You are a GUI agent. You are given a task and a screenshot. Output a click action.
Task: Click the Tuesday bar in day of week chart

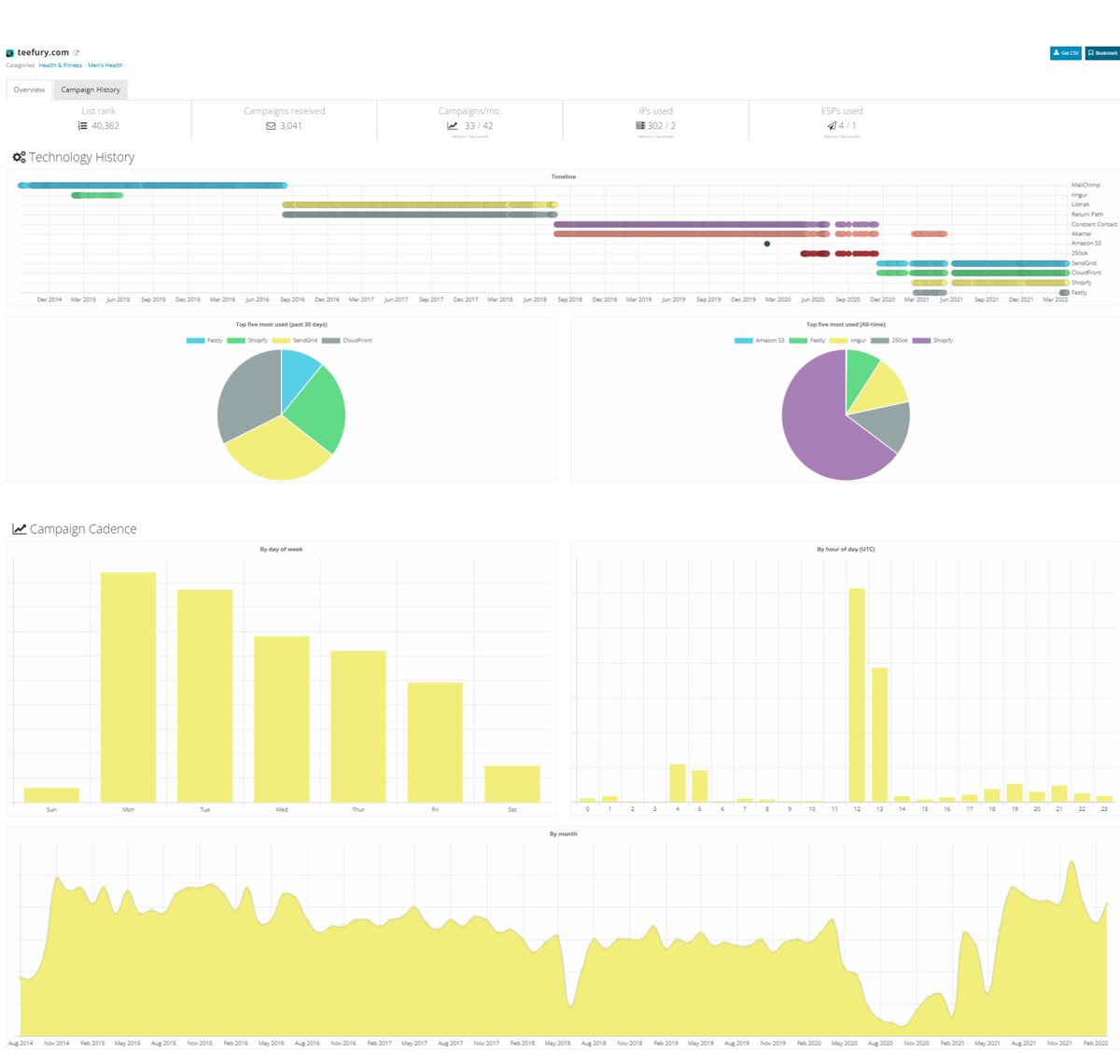(x=204, y=695)
